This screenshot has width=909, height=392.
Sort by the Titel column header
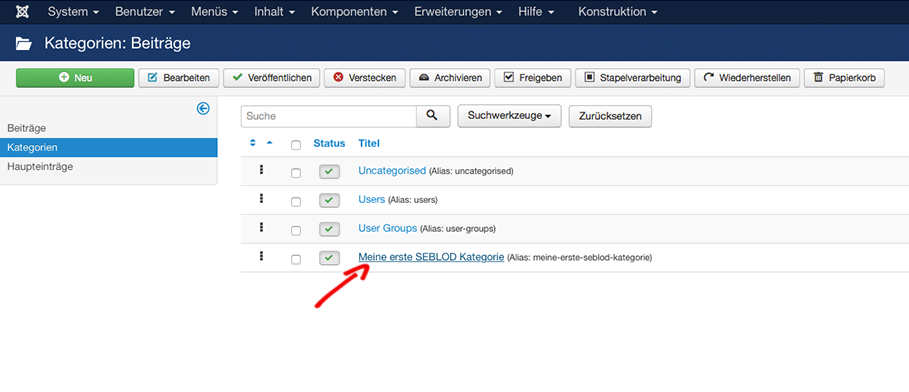point(369,143)
